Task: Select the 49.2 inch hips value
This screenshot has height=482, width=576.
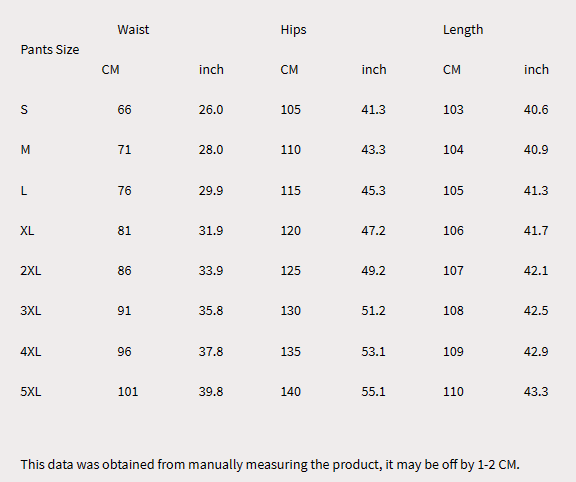Action: point(373,270)
